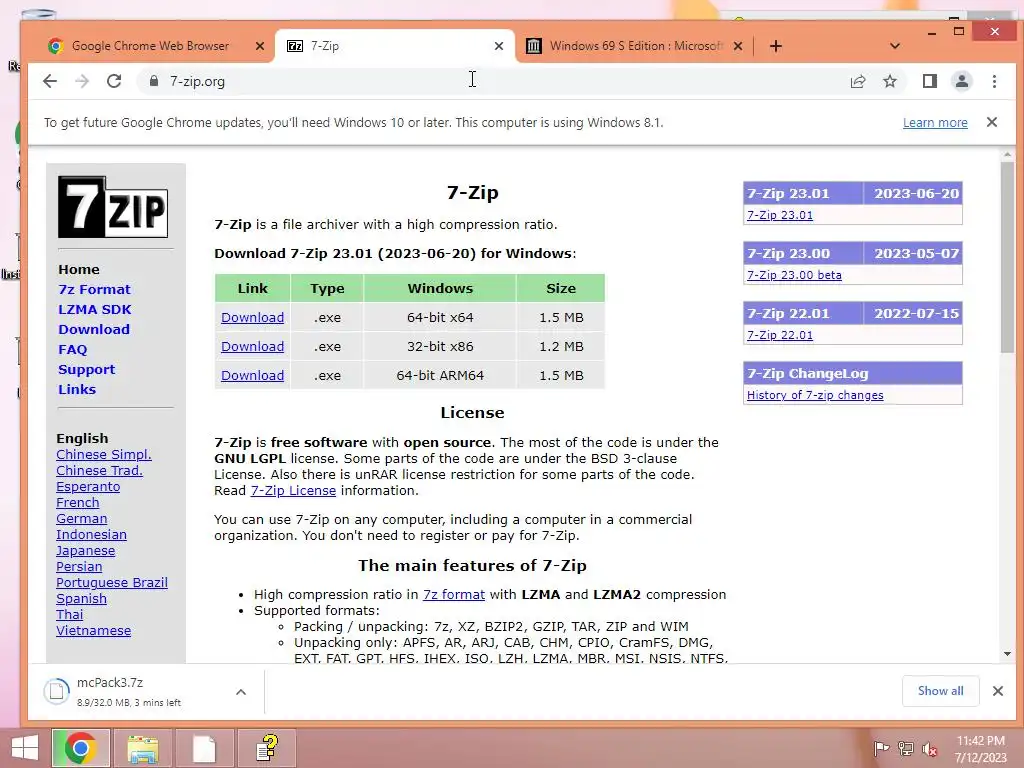This screenshot has height=768, width=1024.
Task: Close the 7-Zip tab
Action: pyautogui.click(x=499, y=46)
